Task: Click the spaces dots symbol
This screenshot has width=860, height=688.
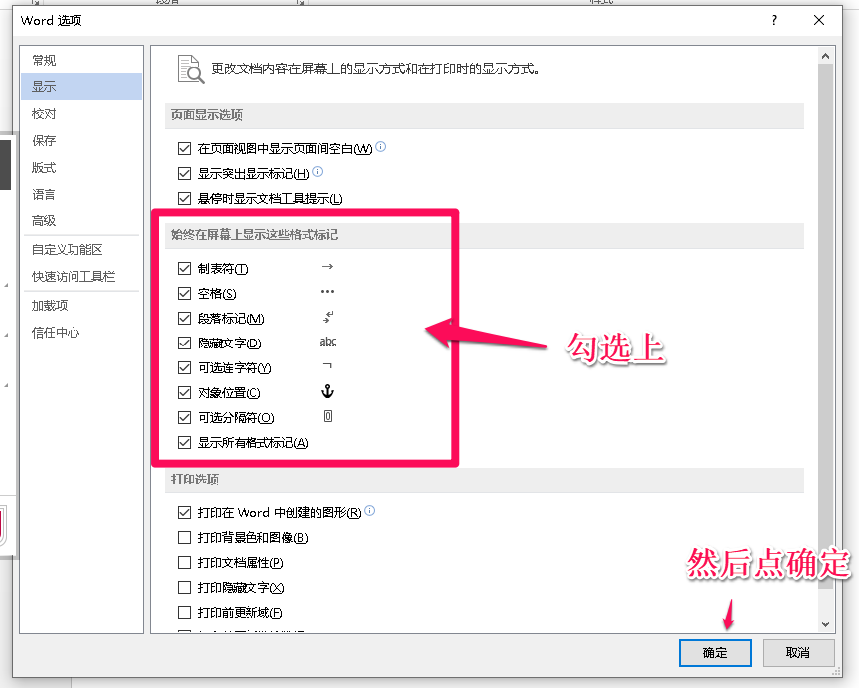Action: click(x=327, y=292)
